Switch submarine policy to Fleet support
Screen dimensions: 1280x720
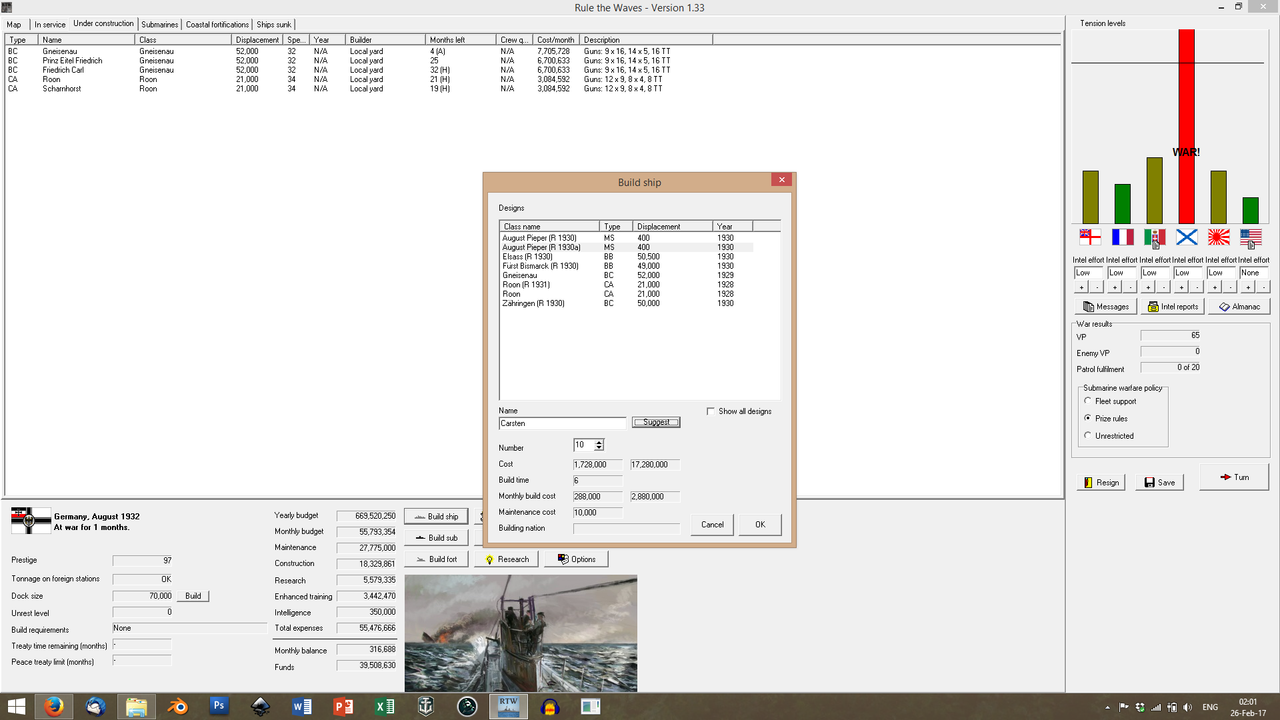(x=1088, y=401)
